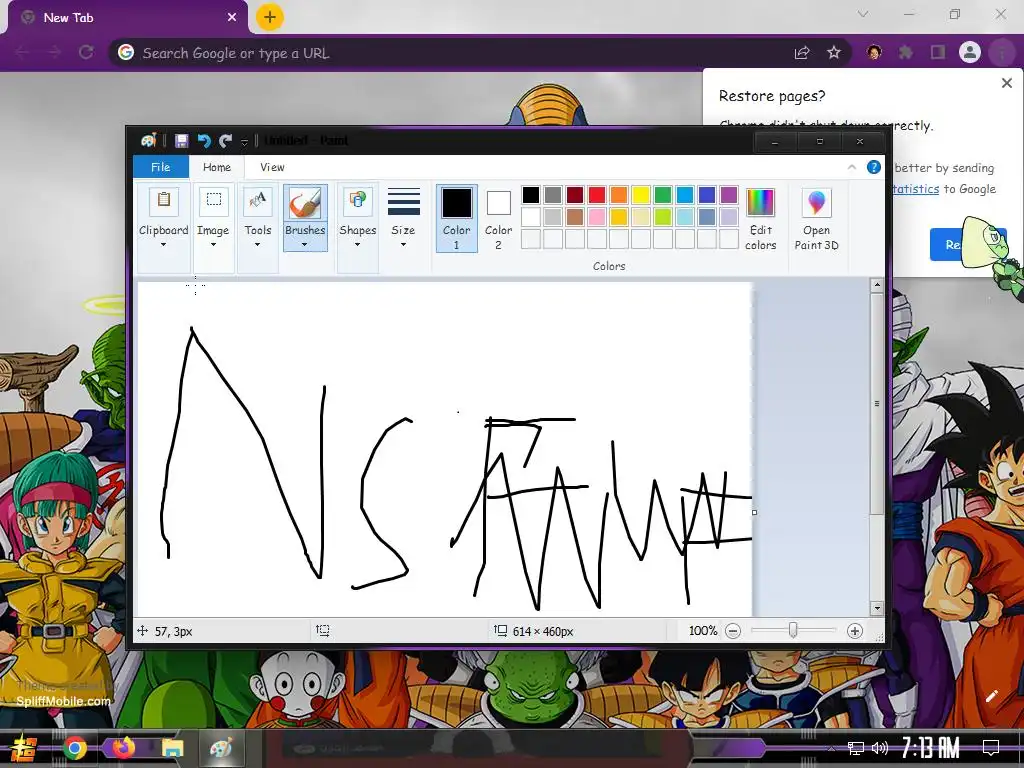Pick the yellow color swatch
Screen dimensions: 1024x768
point(641,195)
